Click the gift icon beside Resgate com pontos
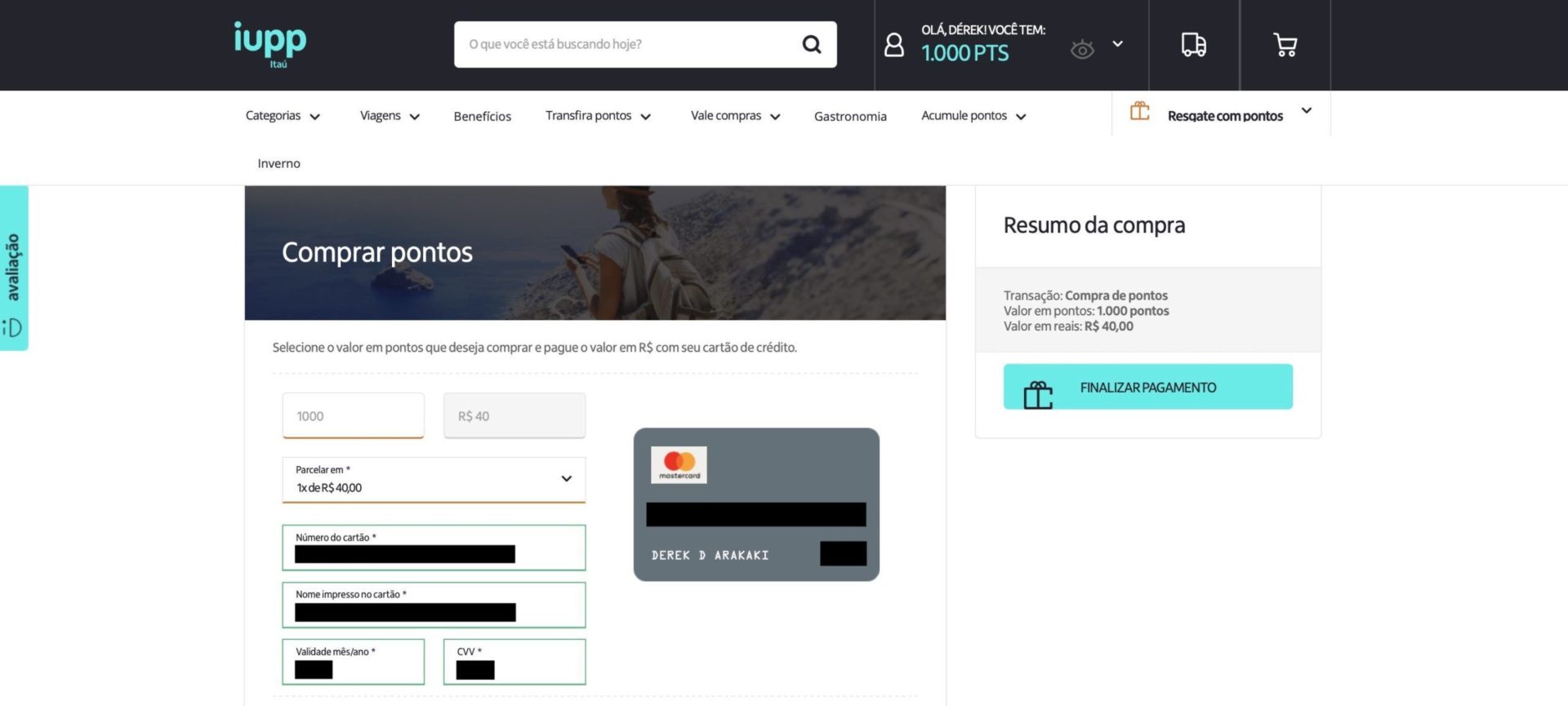The image size is (1568, 706). click(x=1140, y=111)
